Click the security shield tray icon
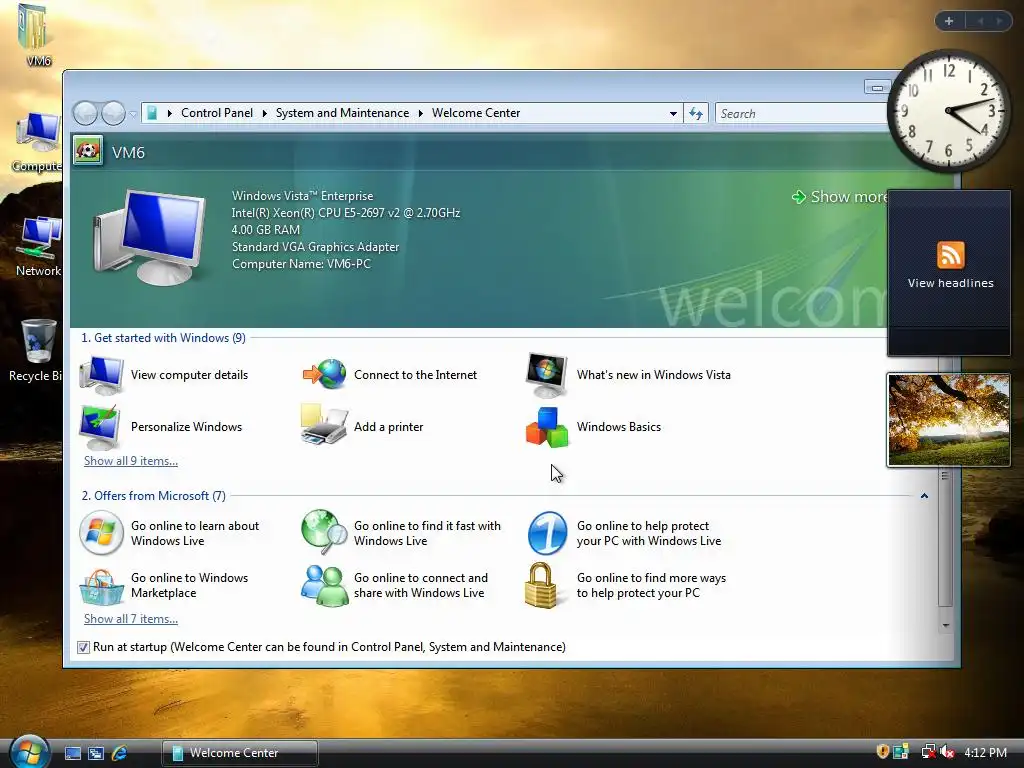The image size is (1024, 768). [882, 752]
